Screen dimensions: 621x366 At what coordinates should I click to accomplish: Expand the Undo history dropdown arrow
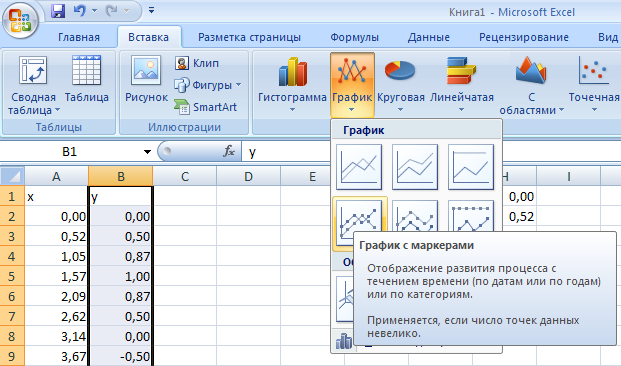tap(94, 11)
